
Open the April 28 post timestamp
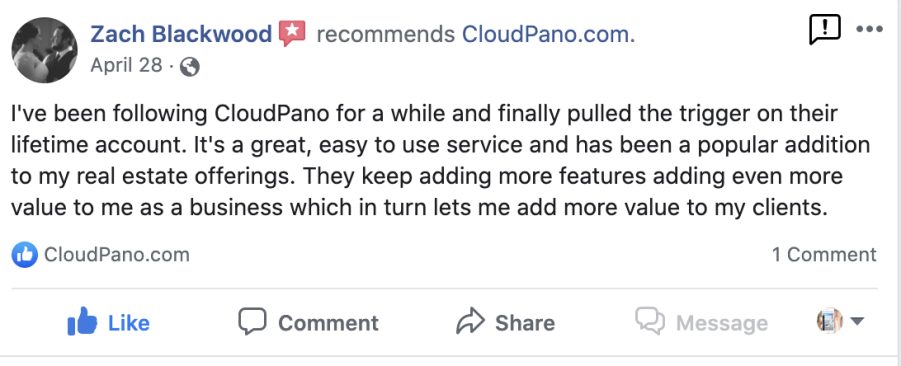[126, 65]
